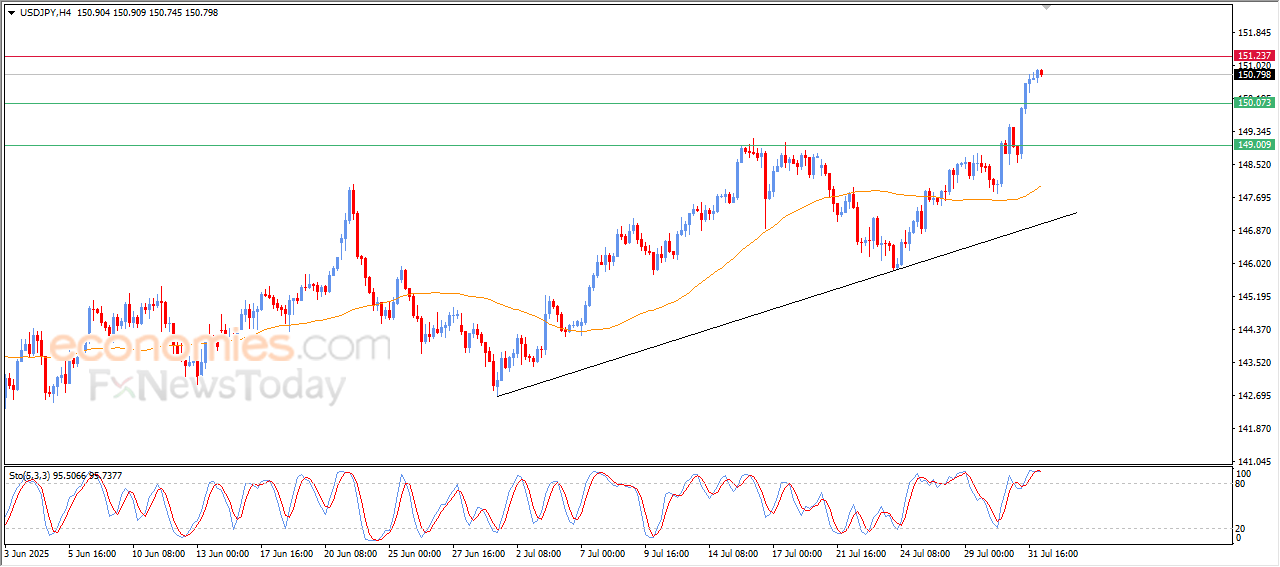
Task: Click the 20 Jun 08:00 date label
Action: point(349,552)
